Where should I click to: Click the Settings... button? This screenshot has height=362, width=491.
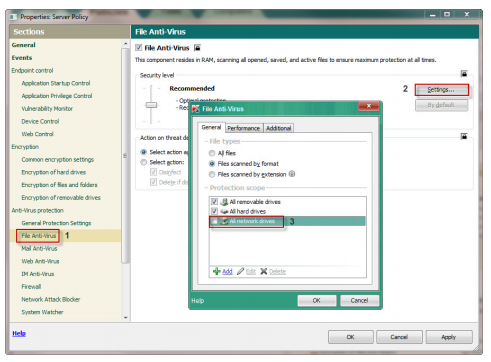click(x=441, y=90)
